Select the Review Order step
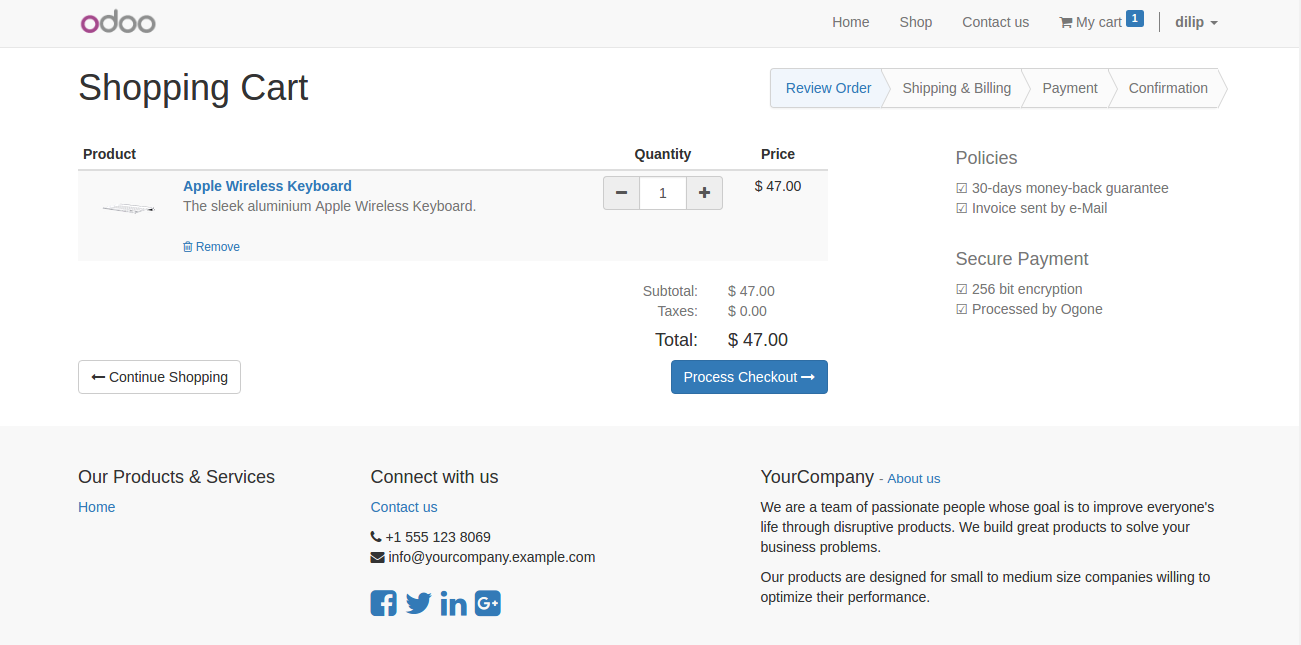Screen dimensions: 1301x645 (828, 88)
